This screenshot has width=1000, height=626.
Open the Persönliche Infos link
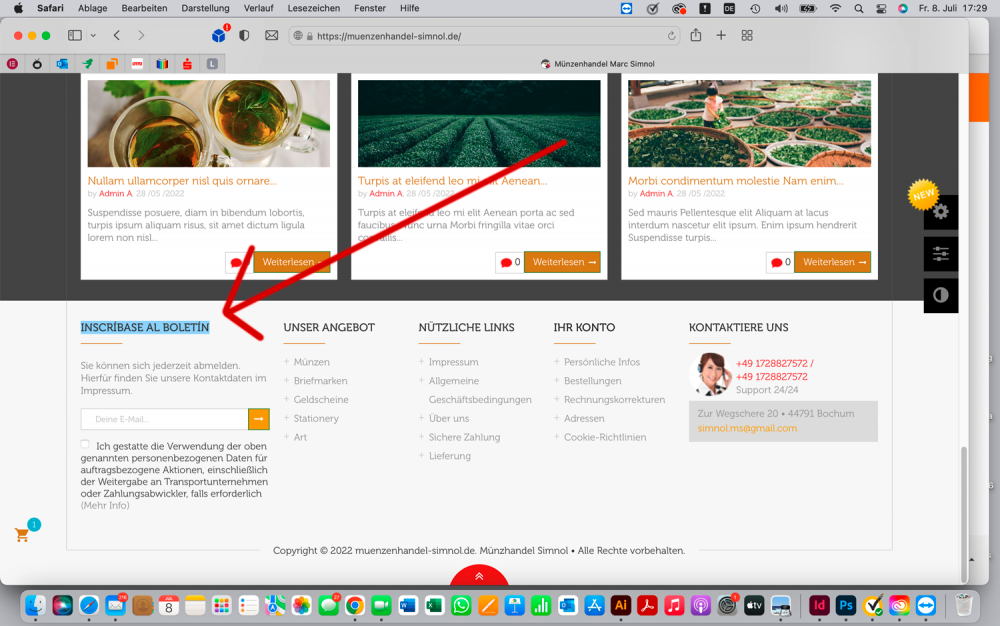pos(601,361)
